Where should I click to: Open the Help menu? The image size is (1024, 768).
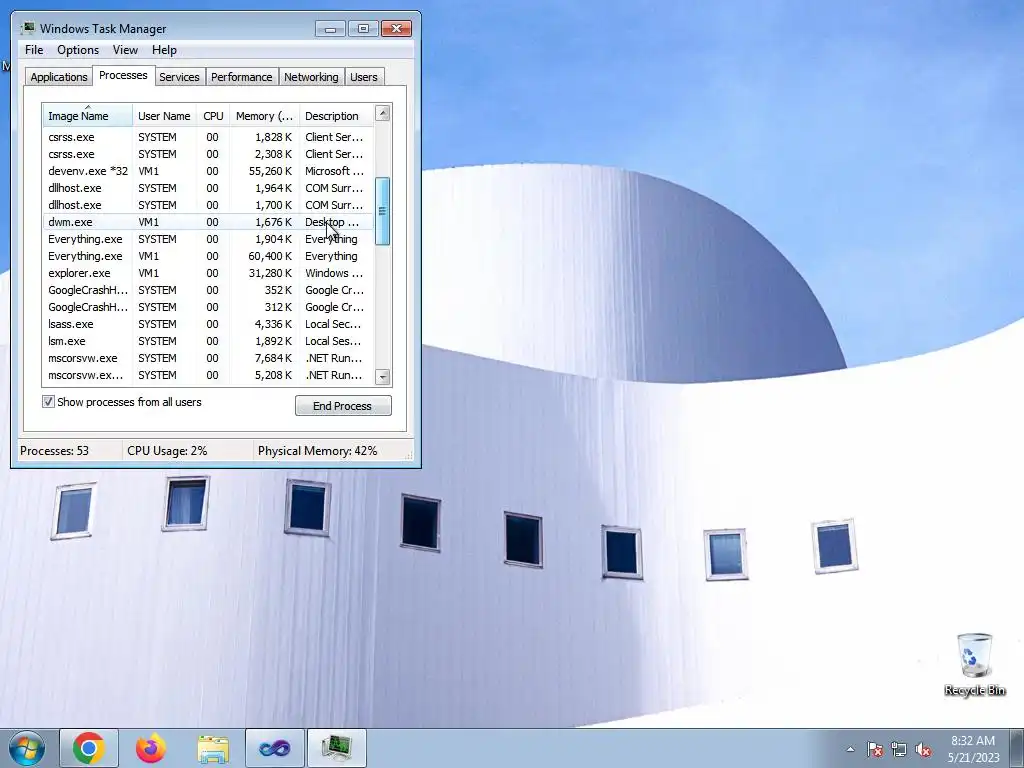pos(164,50)
